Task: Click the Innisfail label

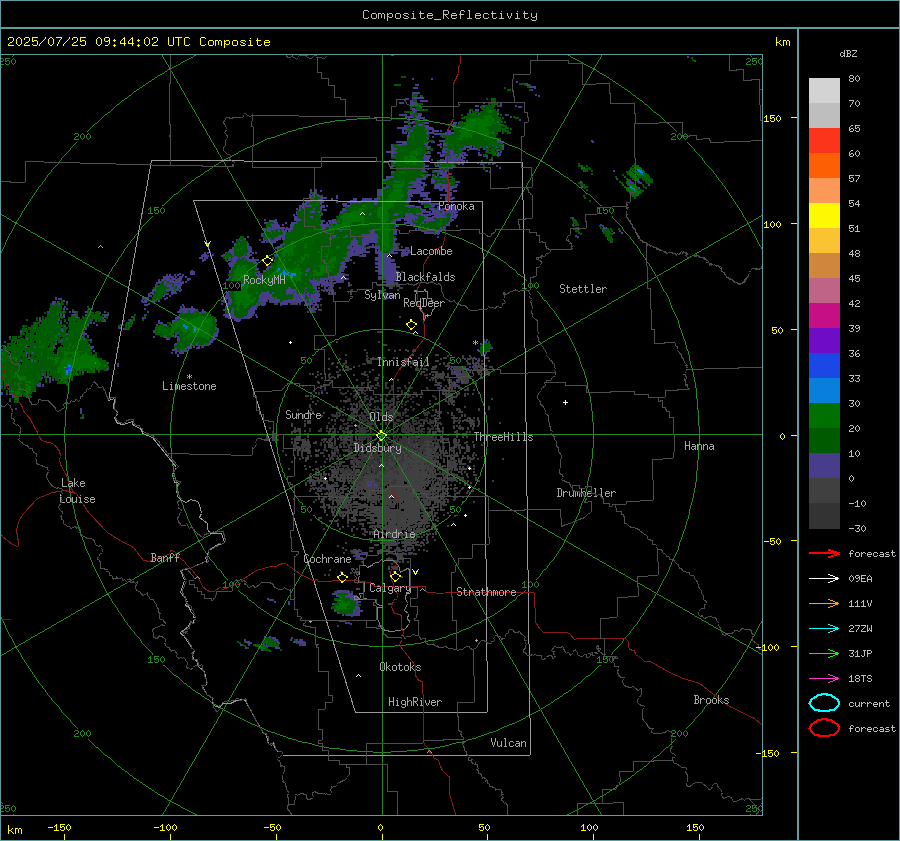Action: 403,362
